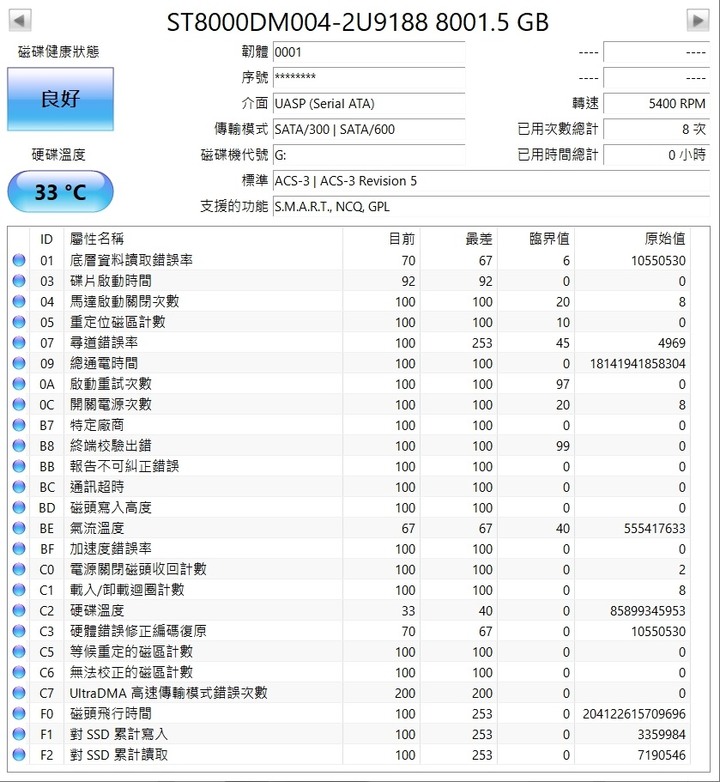Screen dimensions: 720x782
Task: Click the 最差 column header
Action: (459, 239)
